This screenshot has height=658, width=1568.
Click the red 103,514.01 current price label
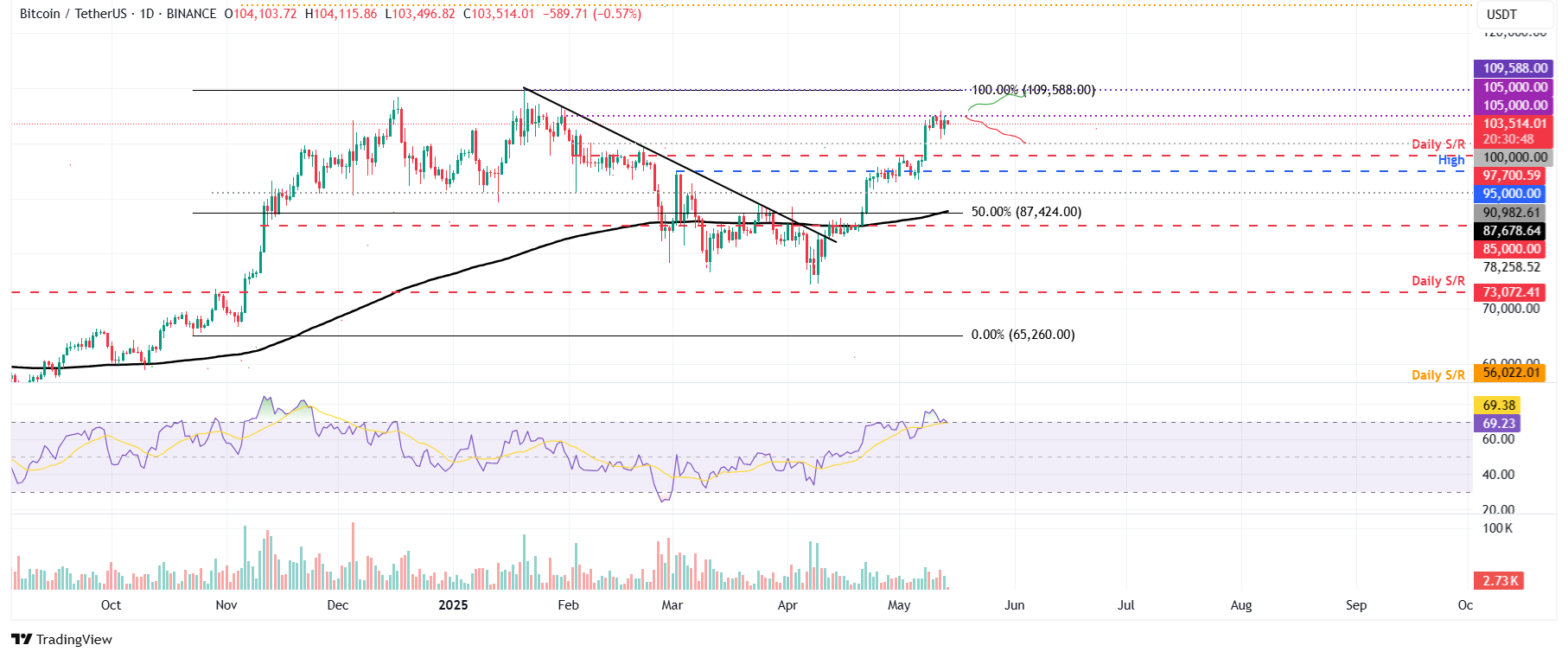tap(1514, 124)
